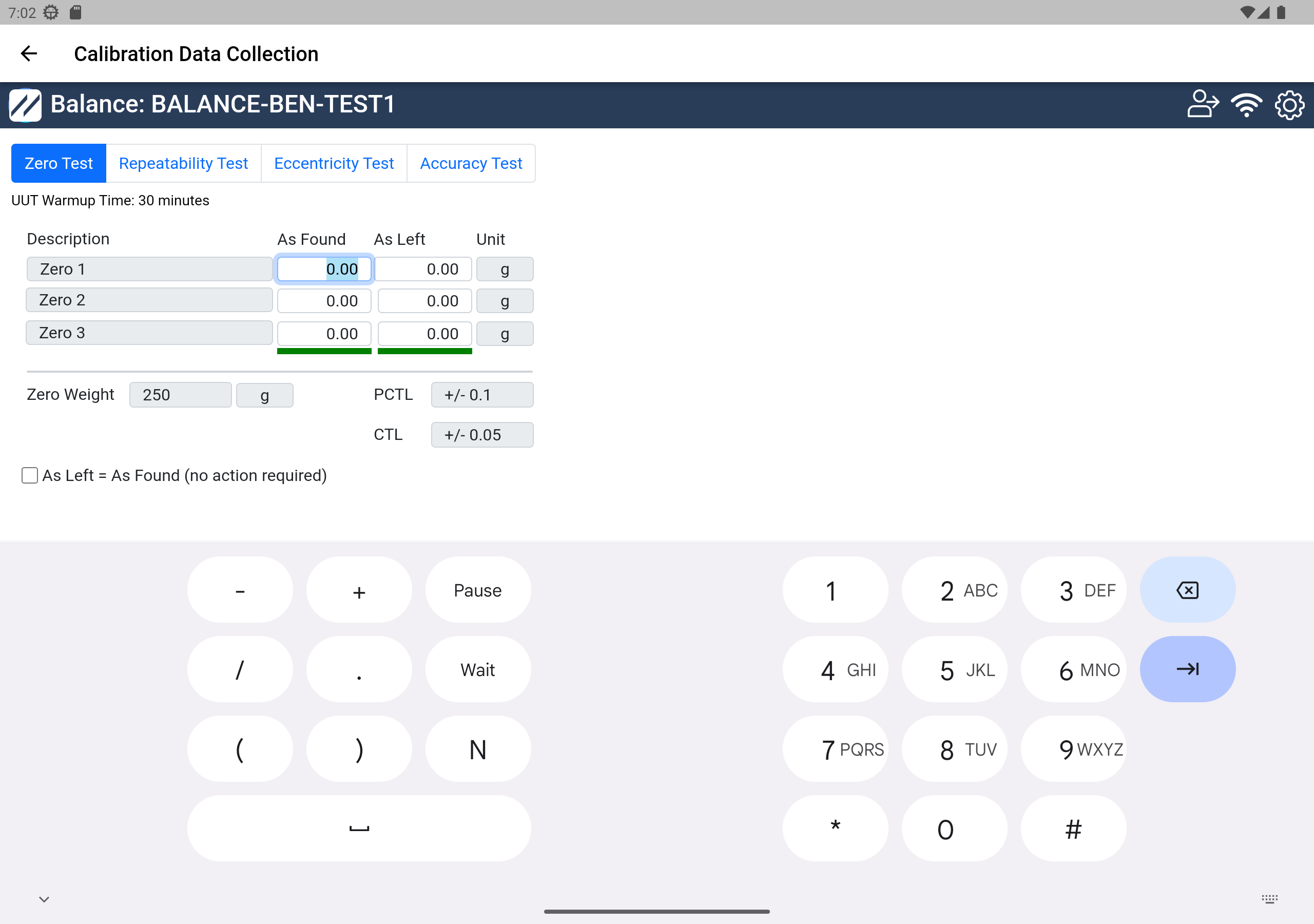This screenshot has height=924, width=1314.
Task: Tap the 6 MNO key
Action: (1074, 669)
